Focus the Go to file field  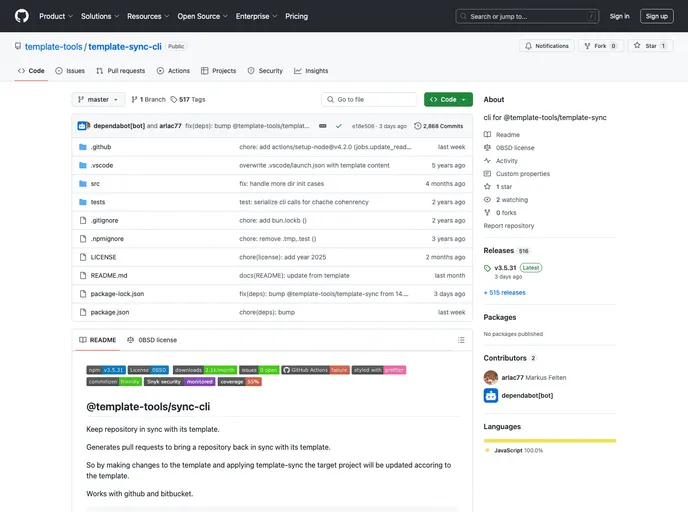[x=369, y=100]
